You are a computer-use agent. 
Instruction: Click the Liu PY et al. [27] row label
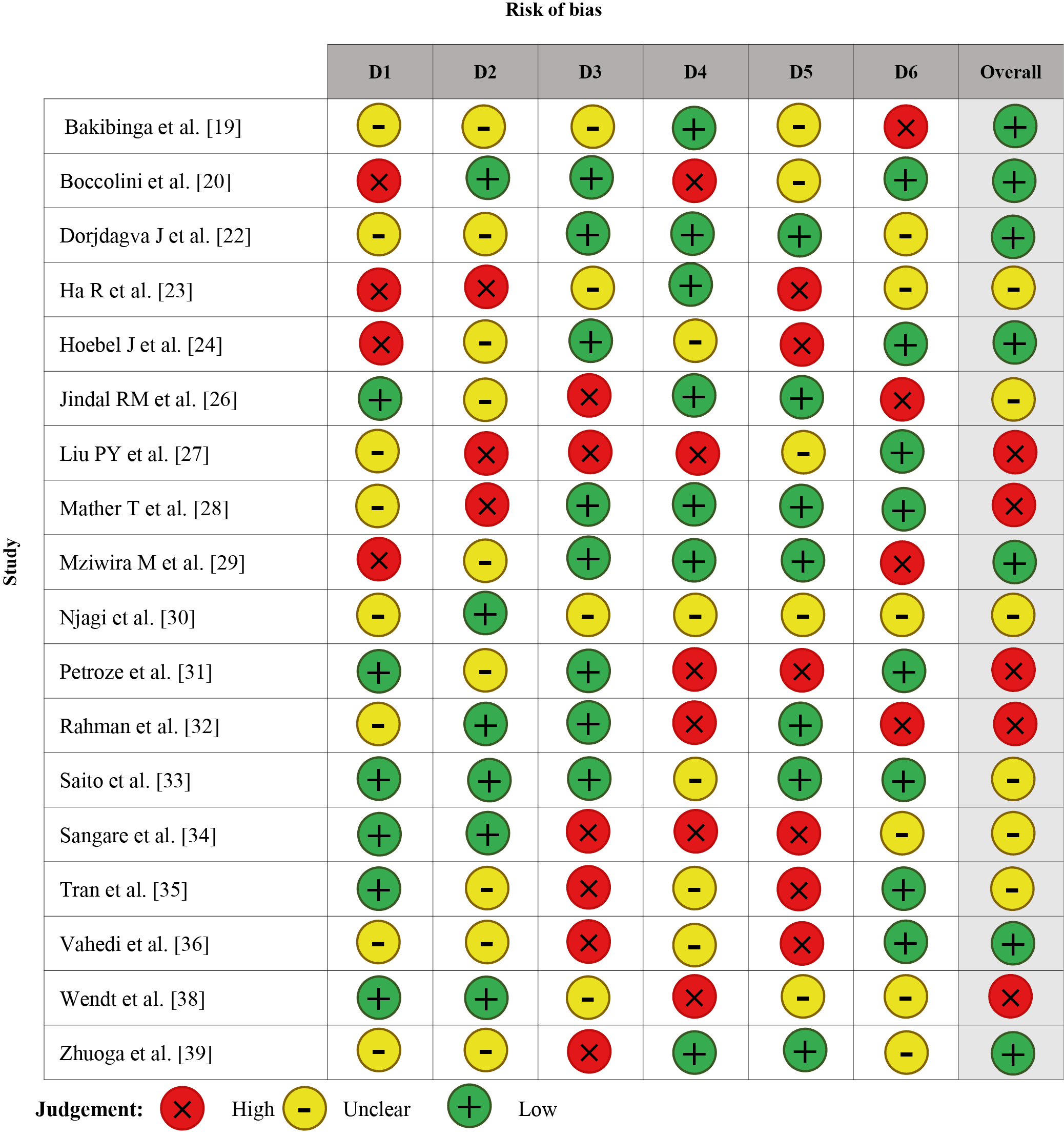coord(134,454)
